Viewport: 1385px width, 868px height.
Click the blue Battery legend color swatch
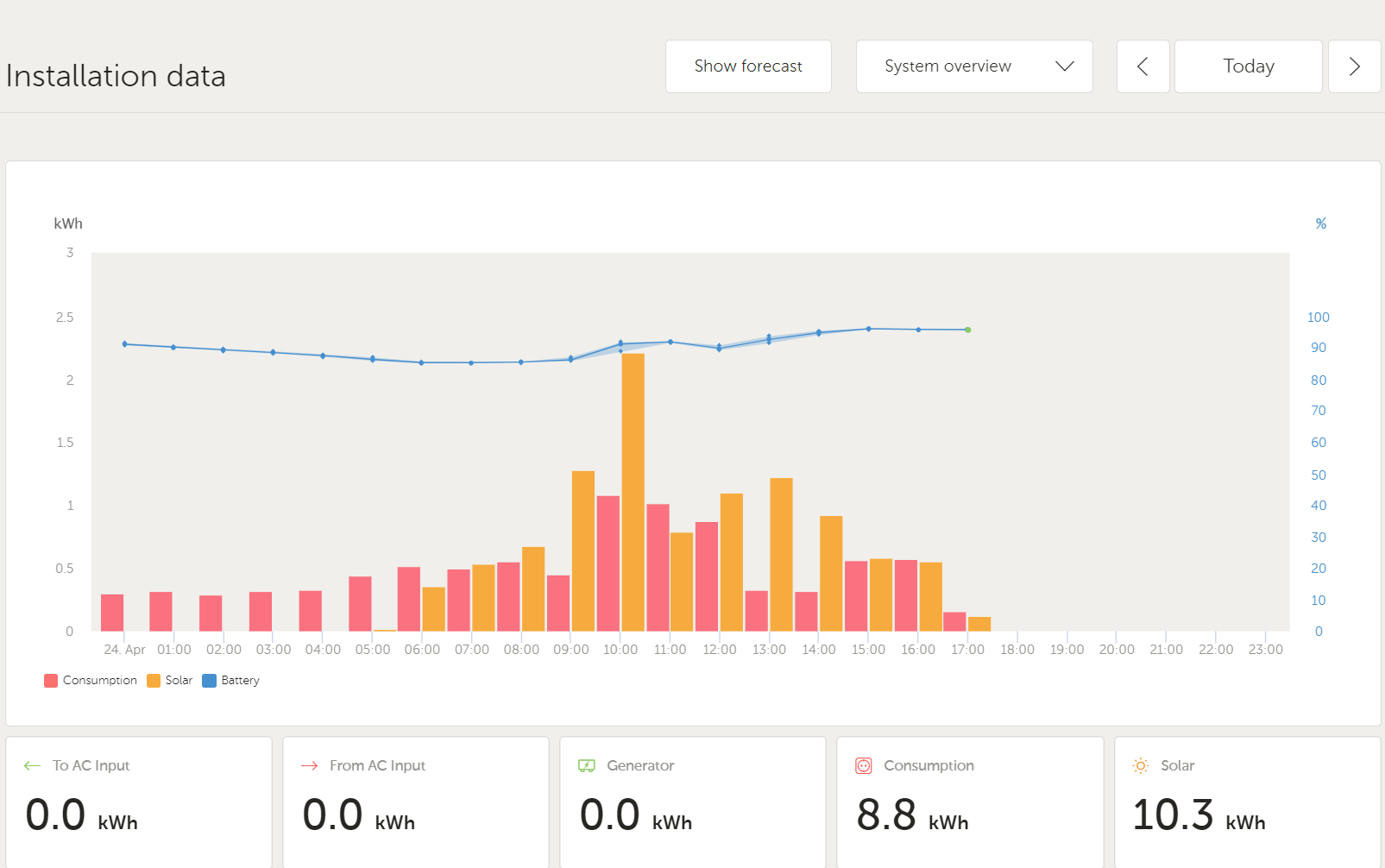tap(209, 681)
